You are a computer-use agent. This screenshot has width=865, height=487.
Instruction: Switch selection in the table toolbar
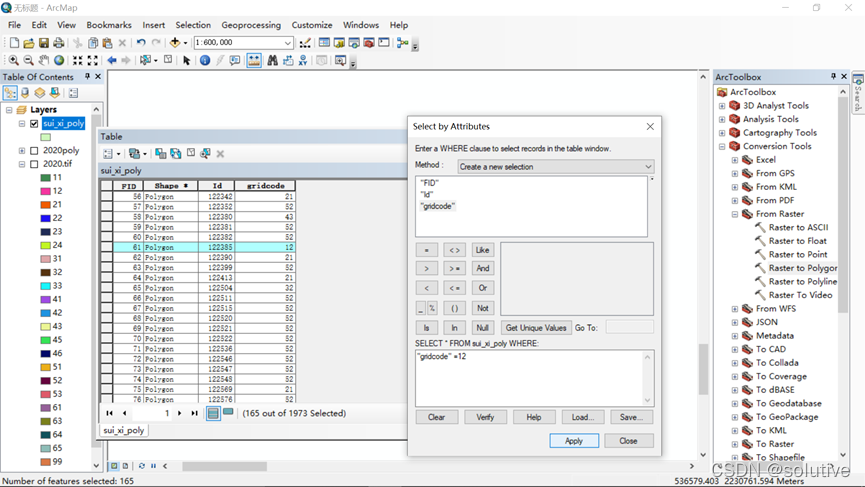click(x=176, y=154)
